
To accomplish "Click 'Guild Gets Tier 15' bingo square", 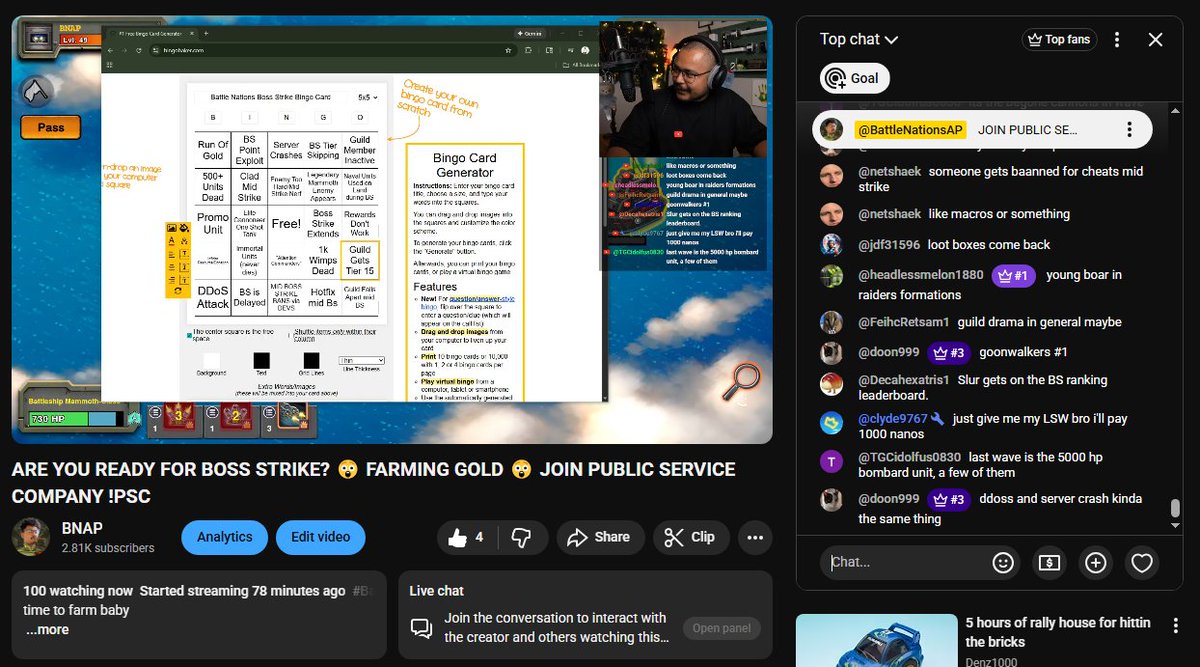I will tap(360, 260).
